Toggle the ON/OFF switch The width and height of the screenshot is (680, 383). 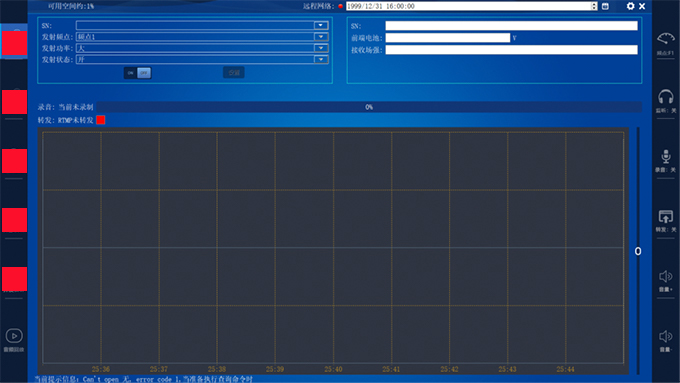[x=137, y=73]
